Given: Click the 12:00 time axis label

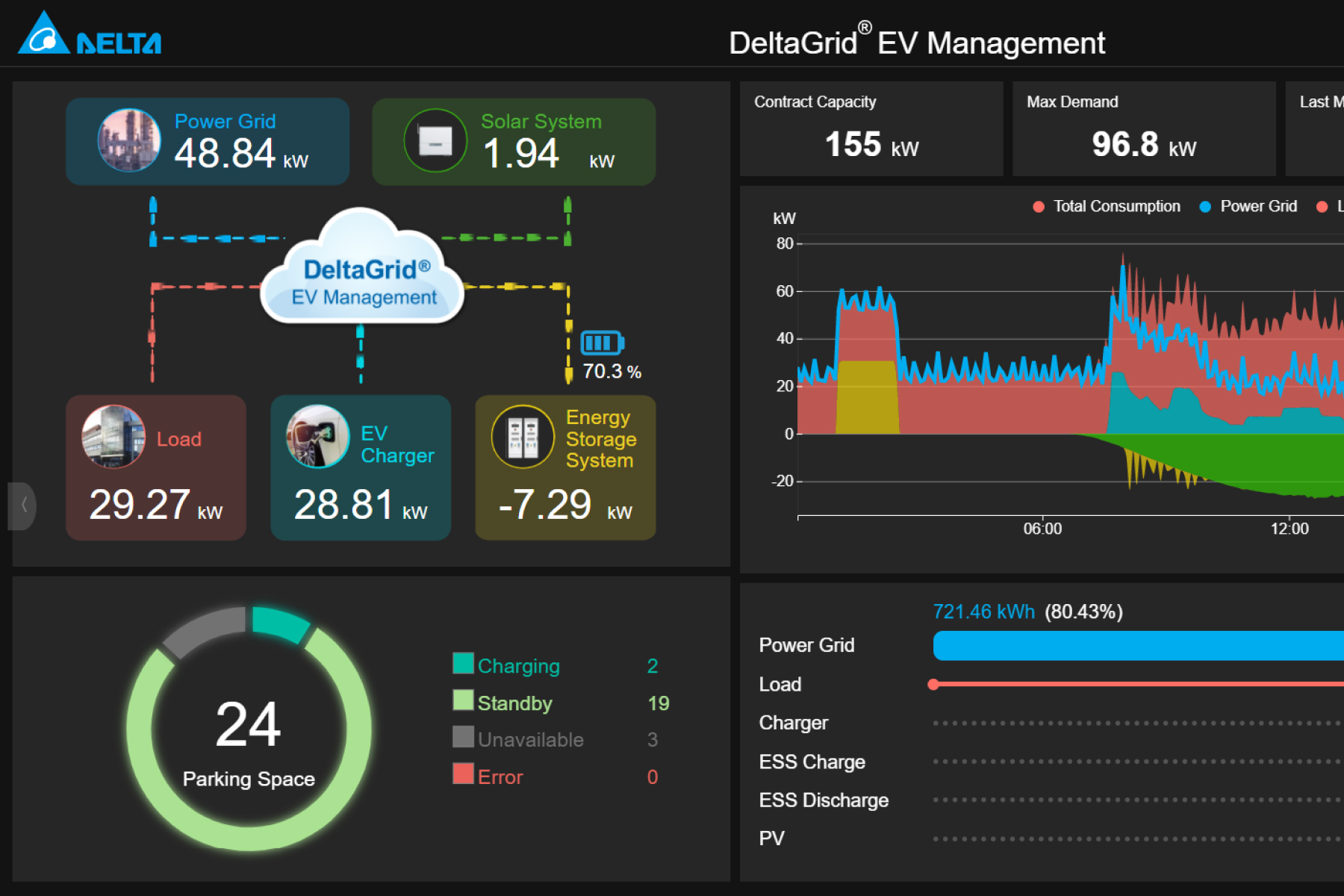Looking at the screenshot, I should 1289,529.
